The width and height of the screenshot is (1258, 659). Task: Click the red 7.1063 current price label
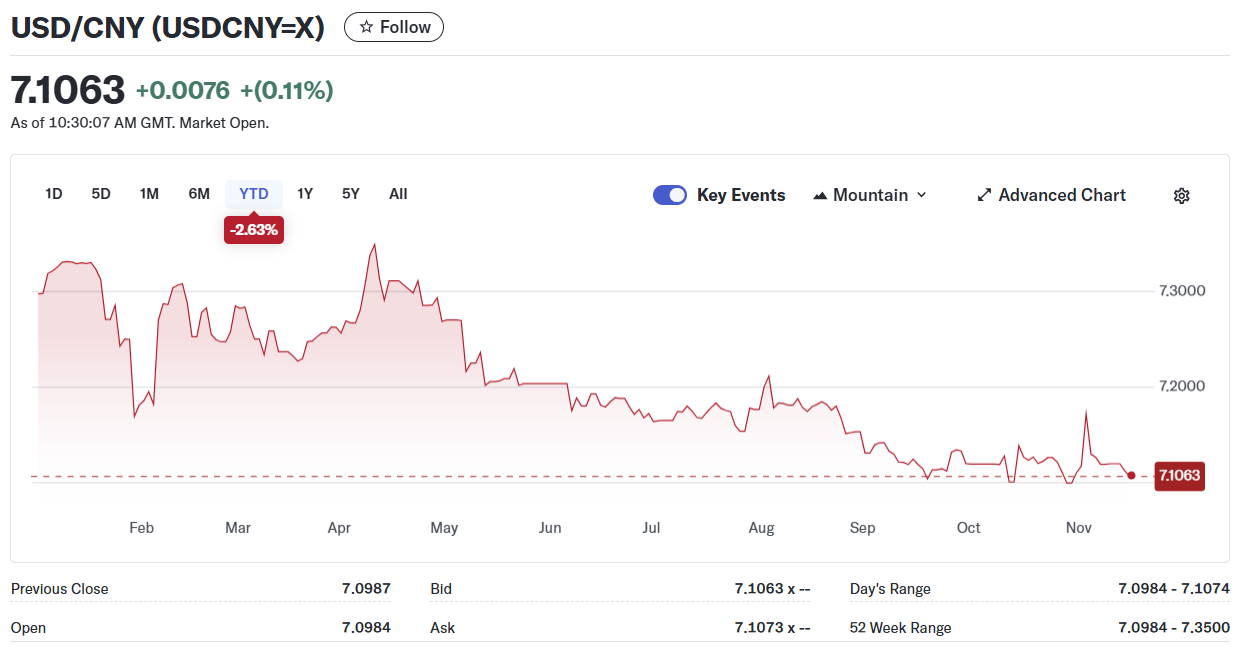click(x=1178, y=476)
